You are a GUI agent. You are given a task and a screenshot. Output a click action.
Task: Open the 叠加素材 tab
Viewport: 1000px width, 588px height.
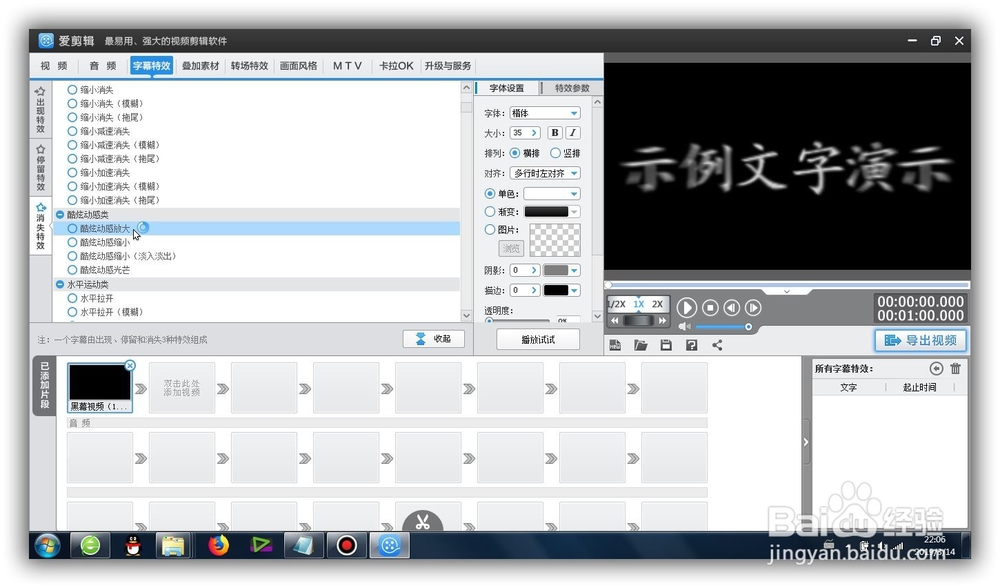click(x=200, y=66)
